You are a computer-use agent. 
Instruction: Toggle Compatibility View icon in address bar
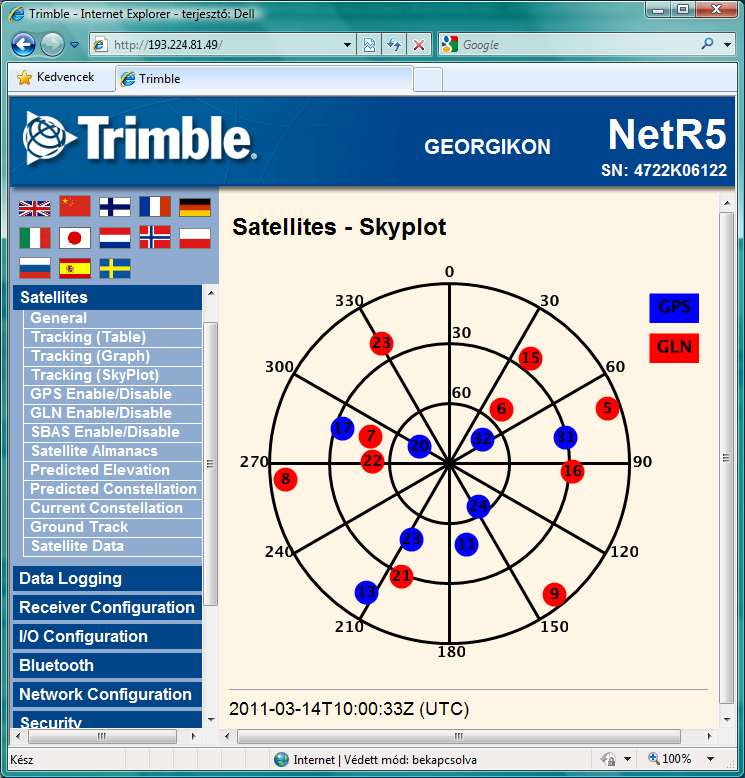click(369, 45)
